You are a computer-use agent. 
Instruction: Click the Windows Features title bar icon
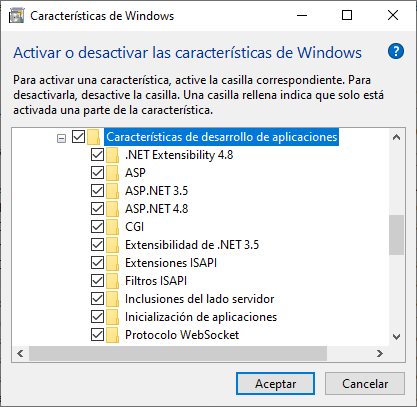(16, 16)
